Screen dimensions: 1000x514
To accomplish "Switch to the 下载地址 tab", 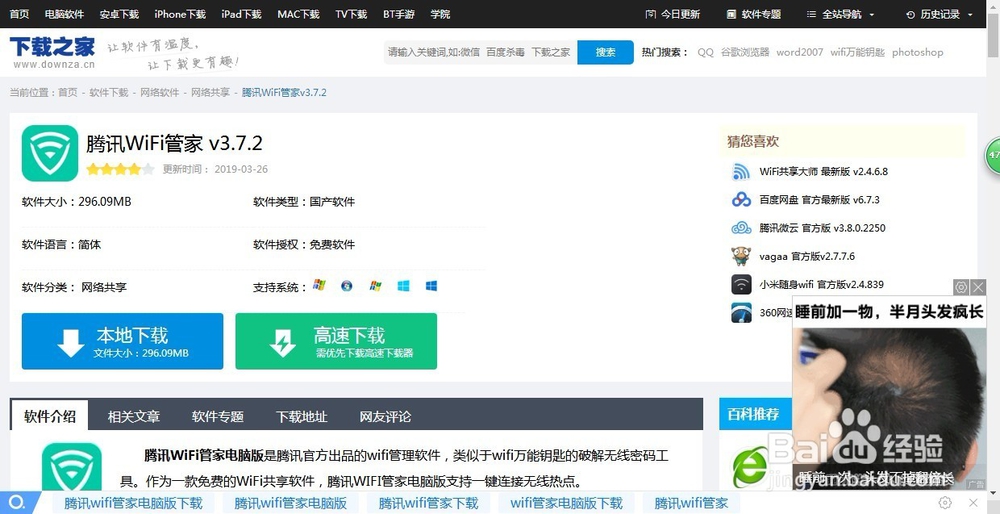I will (301, 416).
